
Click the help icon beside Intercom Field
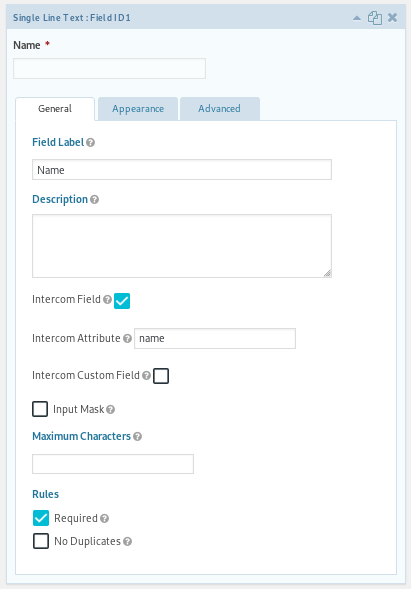click(x=107, y=300)
